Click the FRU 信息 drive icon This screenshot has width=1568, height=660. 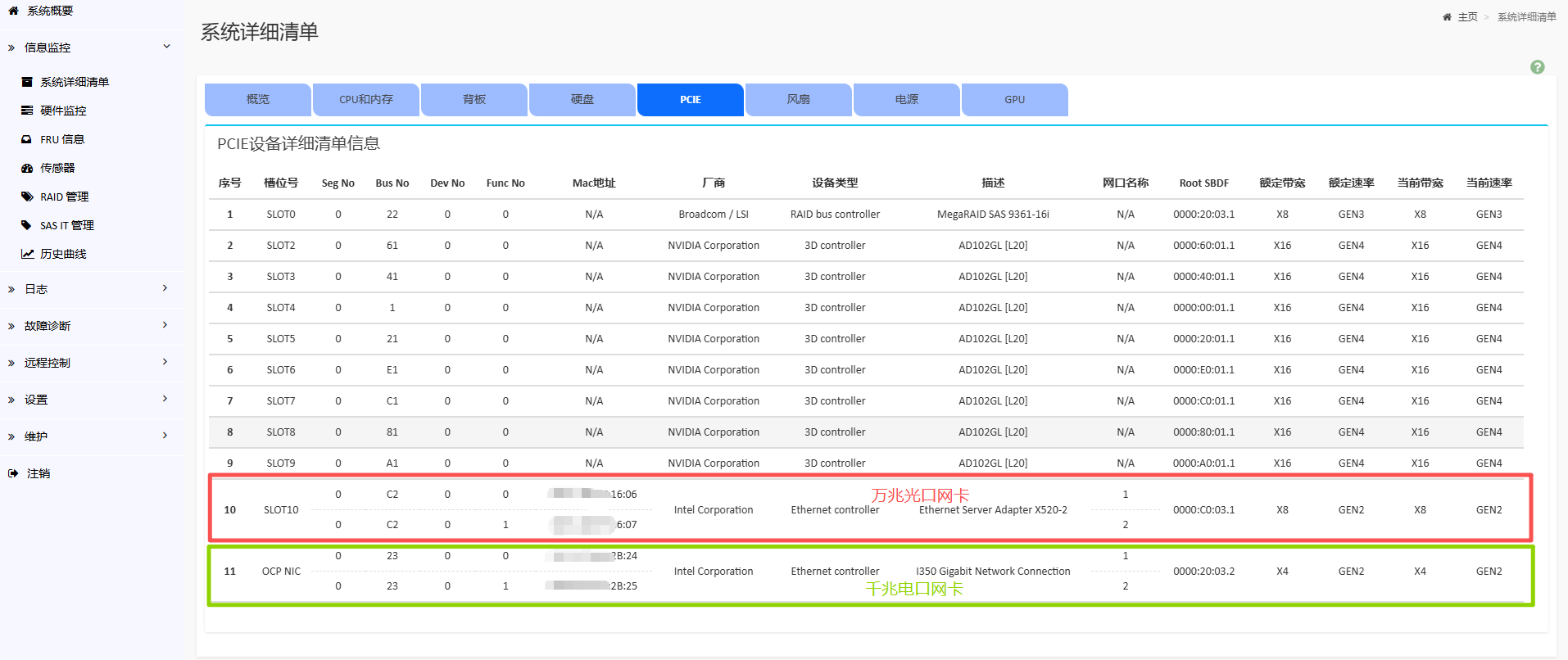point(27,139)
